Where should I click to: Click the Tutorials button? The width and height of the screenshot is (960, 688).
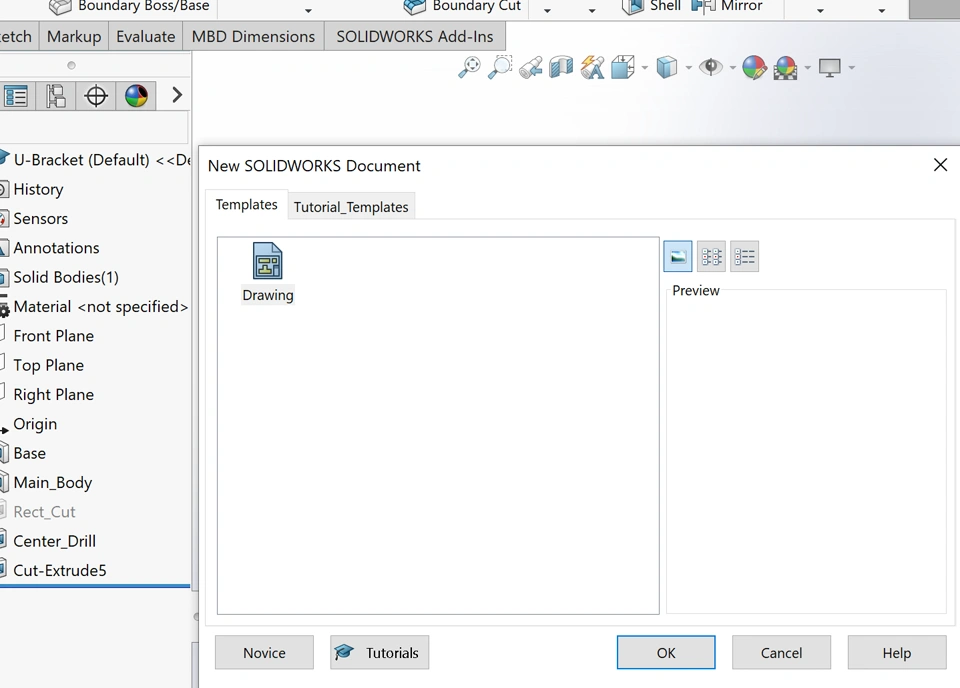click(380, 652)
